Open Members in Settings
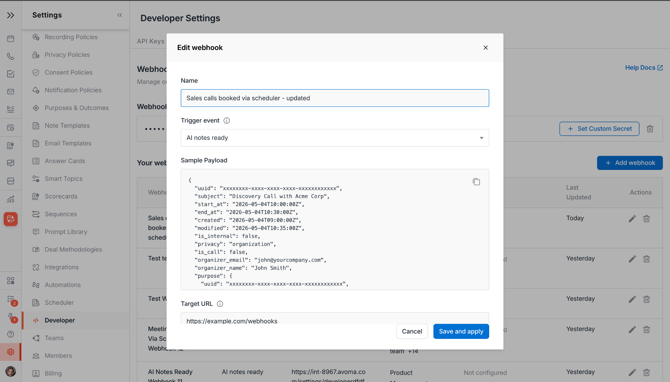The height and width of the screenshot is (382, 670). point(58,356)
